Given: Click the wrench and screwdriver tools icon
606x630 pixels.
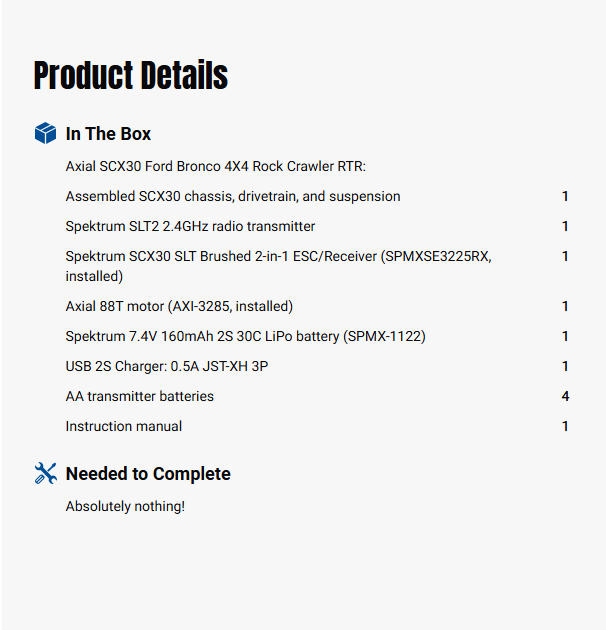Looking at the screenshot, I should click(x=44, y=473).
